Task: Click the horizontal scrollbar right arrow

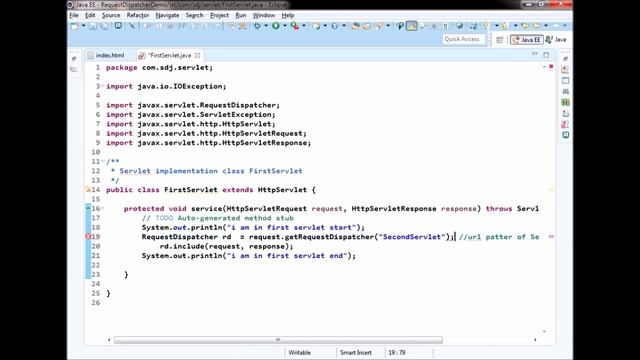Action: 535,340
